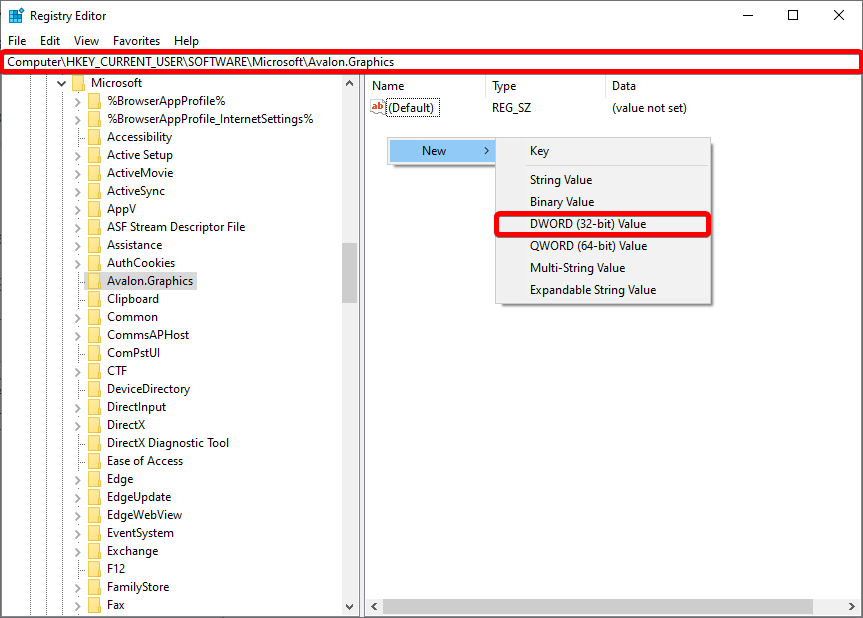The width and height of the screenshot is (863, 618).
Task: Select the Ease of Access key
Action: coord(145,461)
